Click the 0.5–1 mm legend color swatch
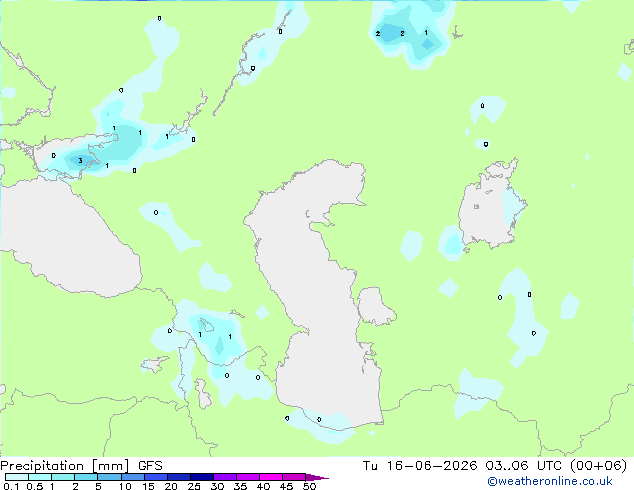This screenshot has width=634, height=490. pos(40,477)
